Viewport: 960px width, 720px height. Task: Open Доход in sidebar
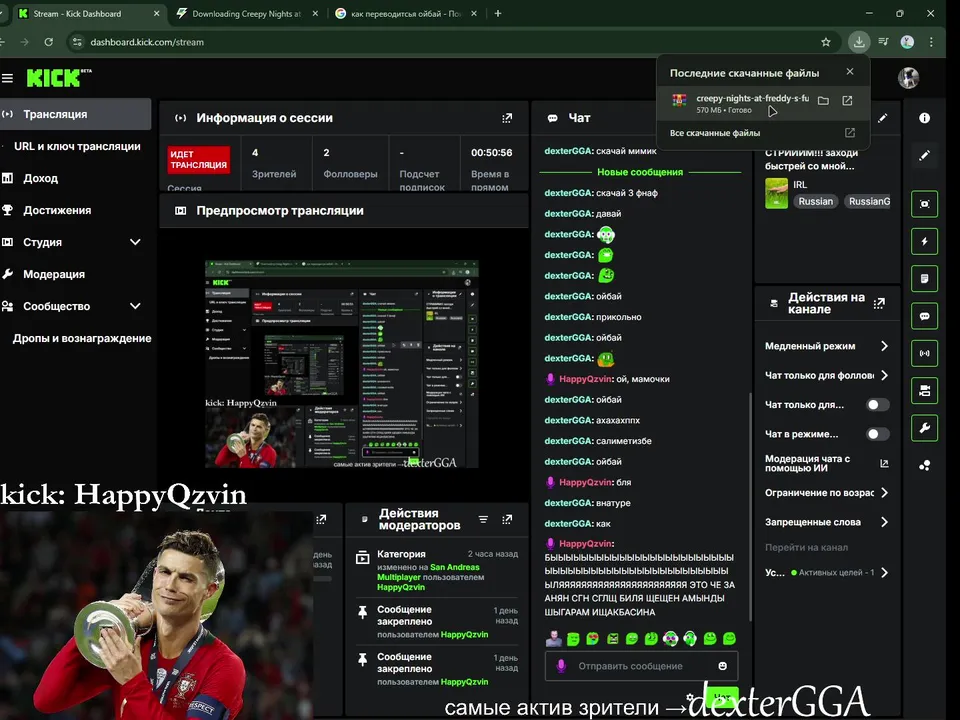tap(40, 178)
